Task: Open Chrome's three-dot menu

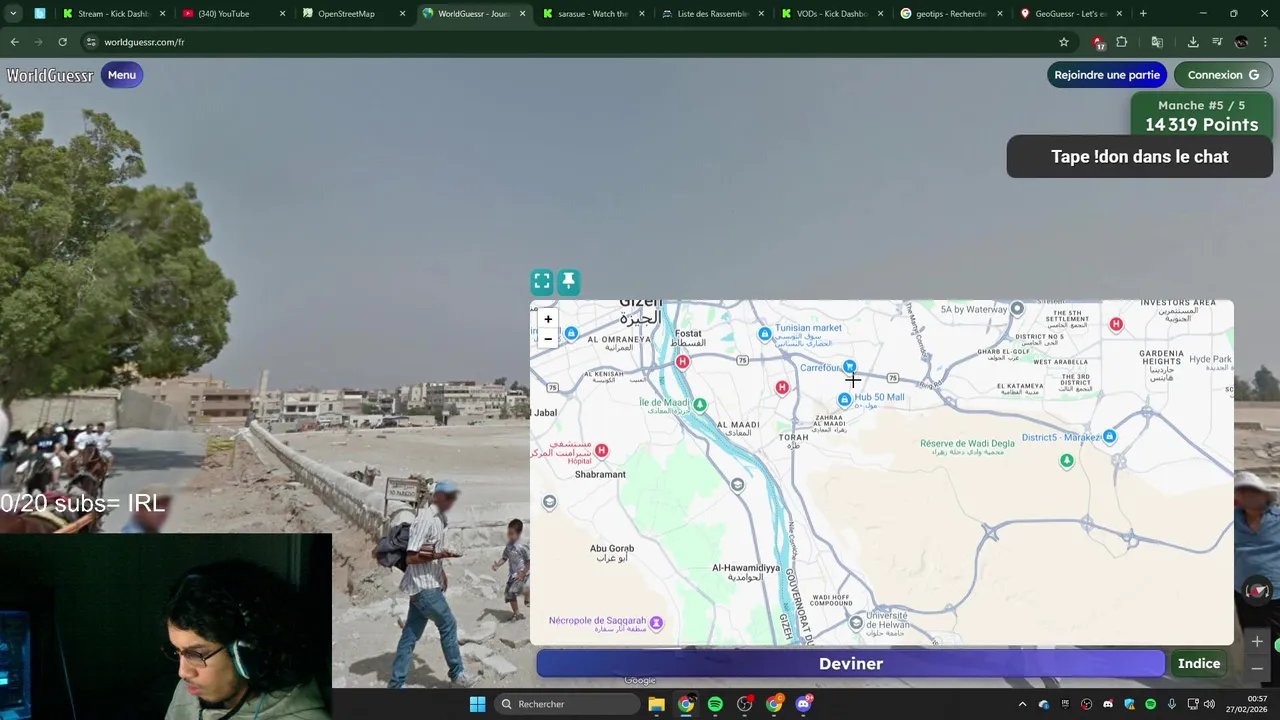Action: (x=1265, y=42)
